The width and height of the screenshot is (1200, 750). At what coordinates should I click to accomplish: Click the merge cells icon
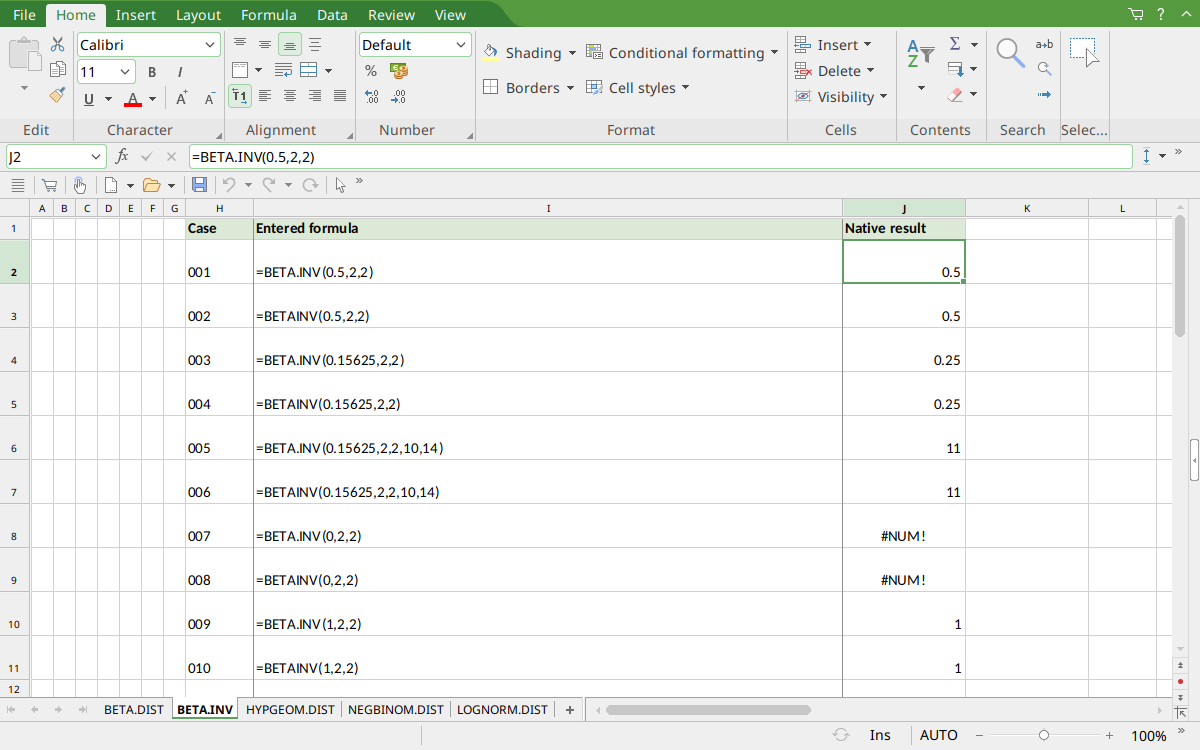point(309,70)
